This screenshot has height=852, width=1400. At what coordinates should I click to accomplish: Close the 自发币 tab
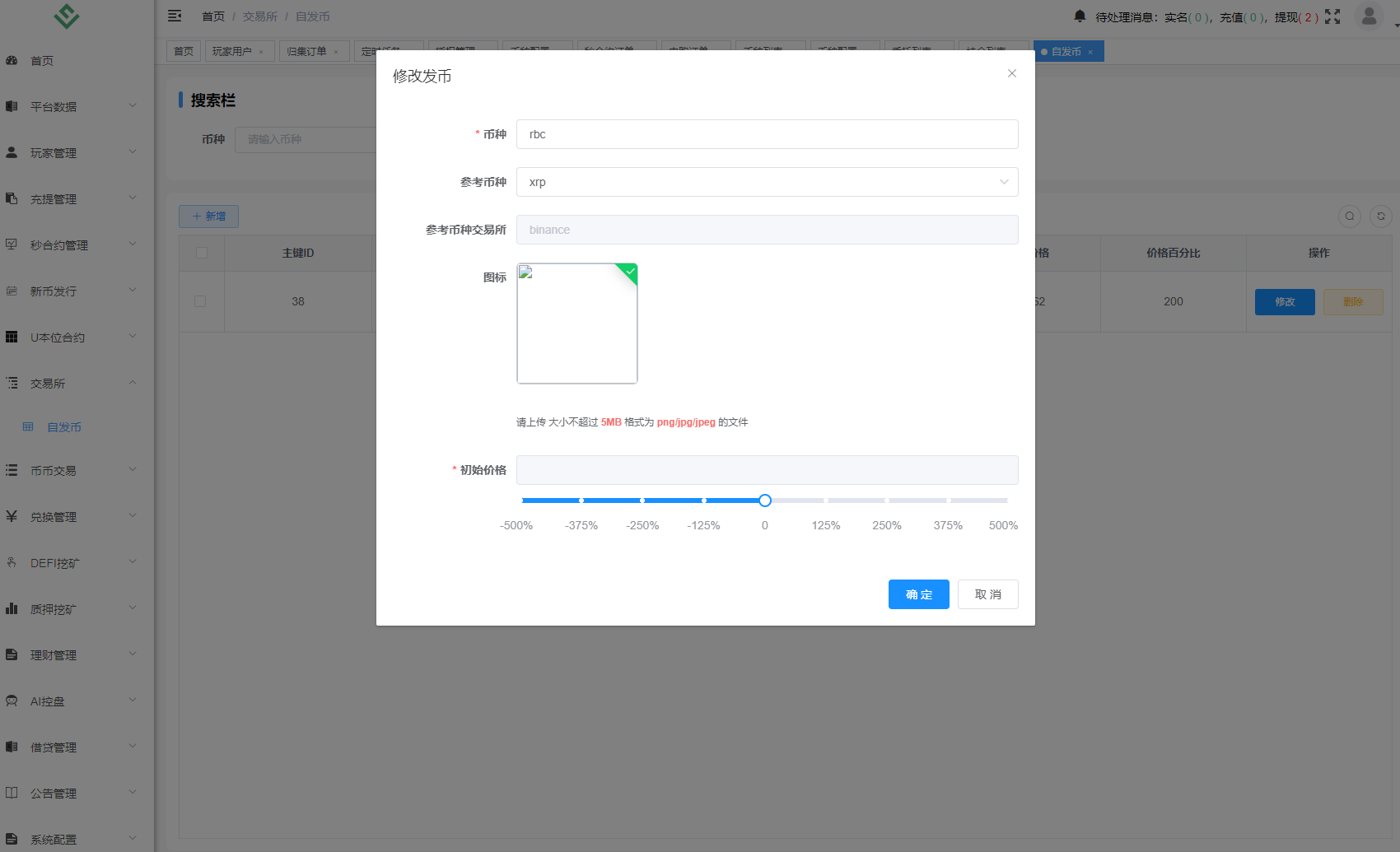pos(1090,52)
